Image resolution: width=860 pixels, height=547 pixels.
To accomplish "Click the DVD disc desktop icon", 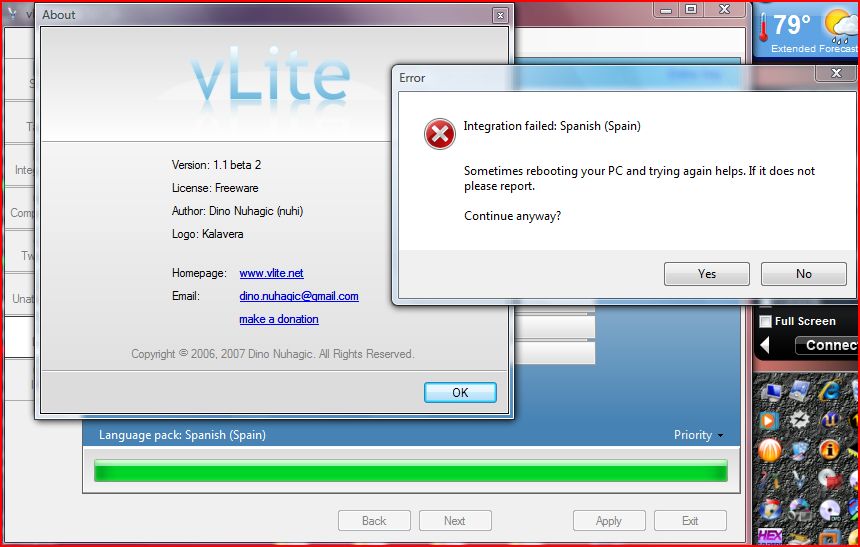I will point(829,510).
